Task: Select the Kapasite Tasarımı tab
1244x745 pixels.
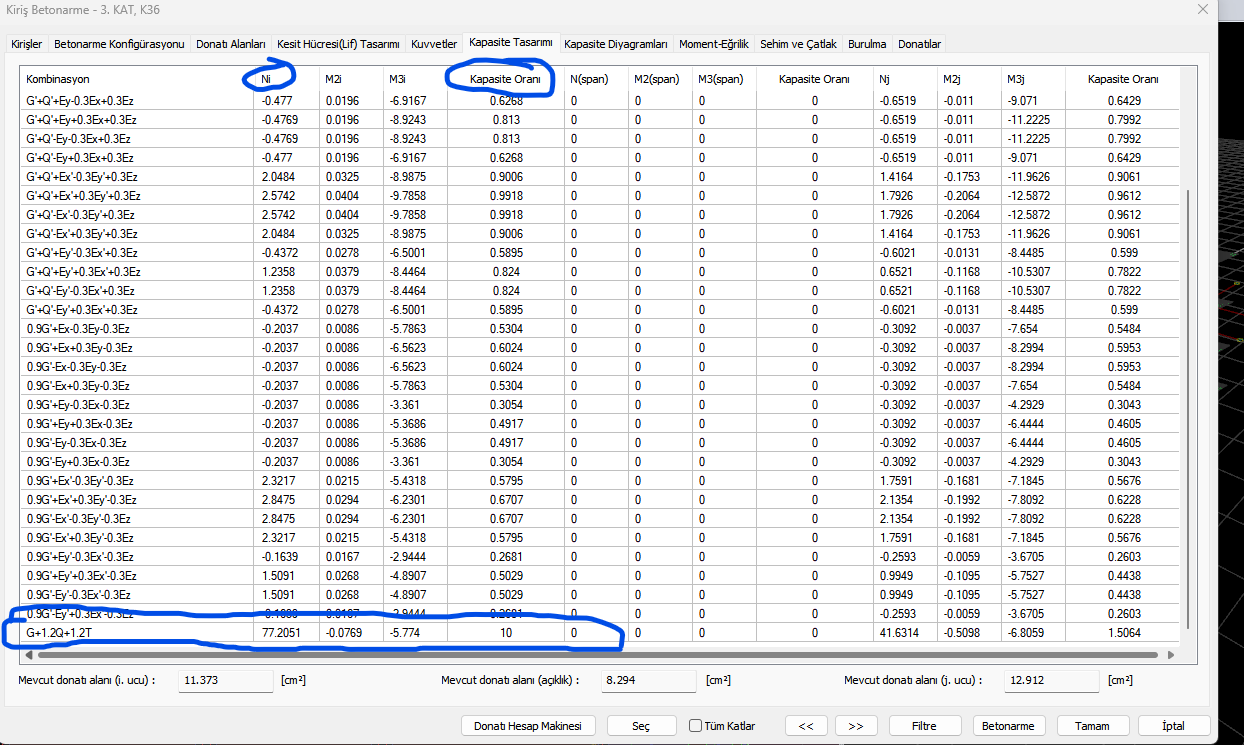Action: (x=511, y=43)
